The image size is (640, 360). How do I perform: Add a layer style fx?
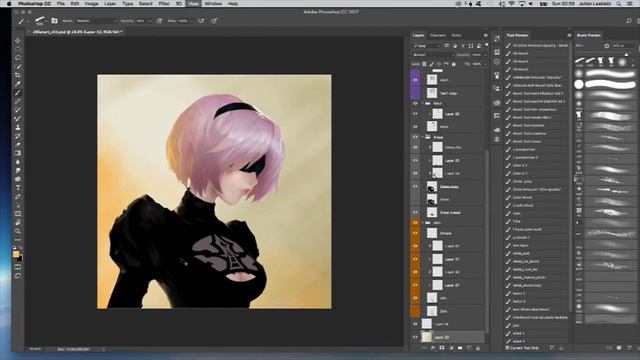click(x=433, y=348)
